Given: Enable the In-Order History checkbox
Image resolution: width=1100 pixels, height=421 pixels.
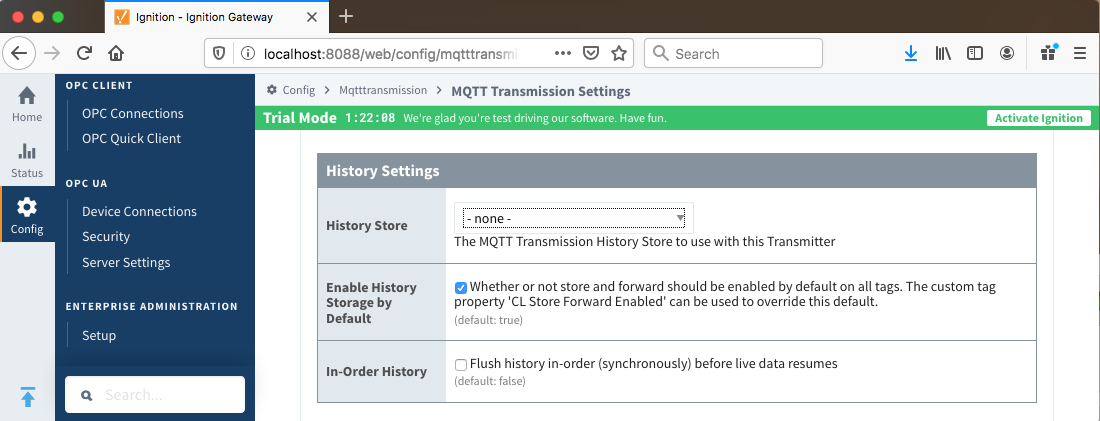Looking at the screenshot, I should (460, 365).
